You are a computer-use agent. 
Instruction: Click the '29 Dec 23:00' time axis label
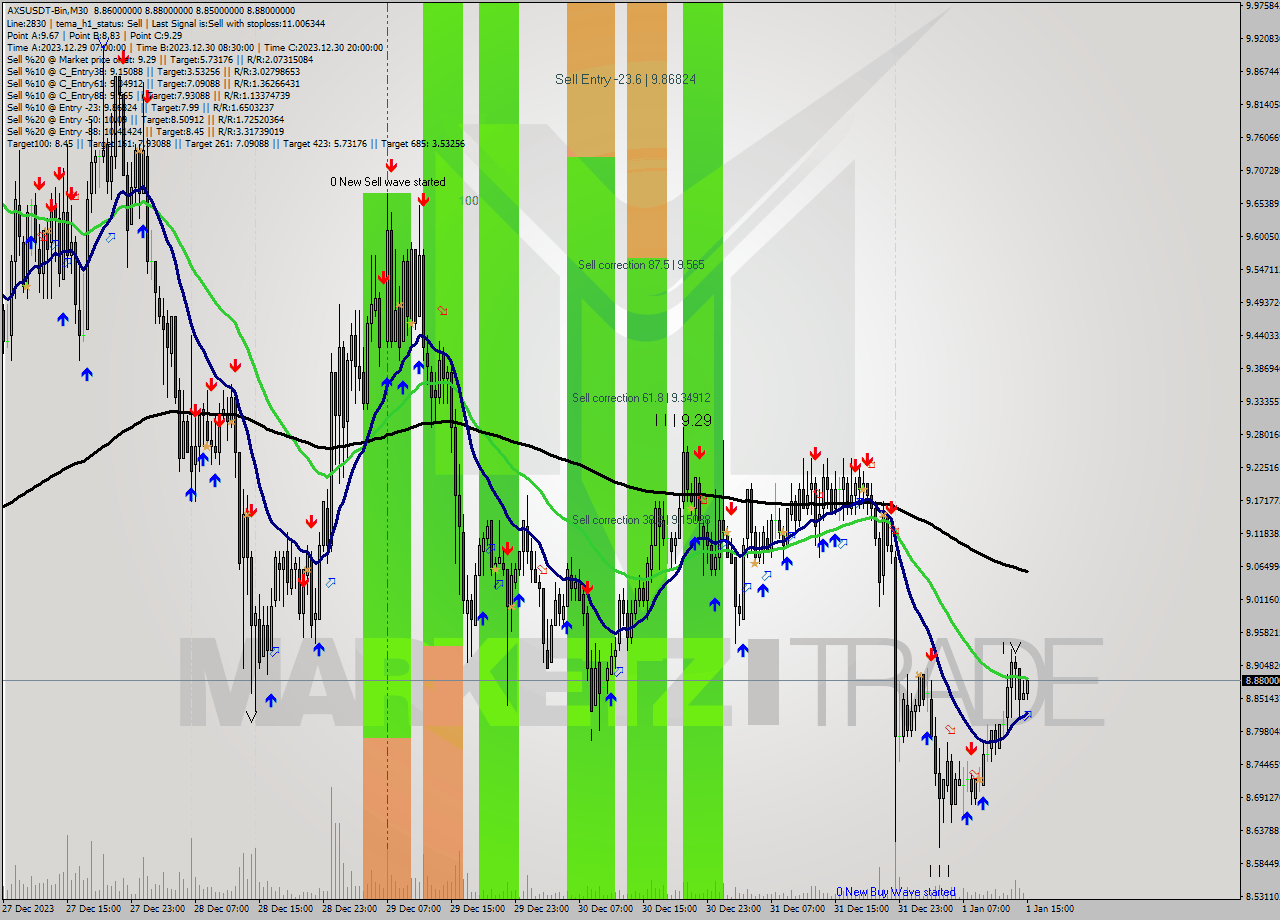click(x=541, y=909)
